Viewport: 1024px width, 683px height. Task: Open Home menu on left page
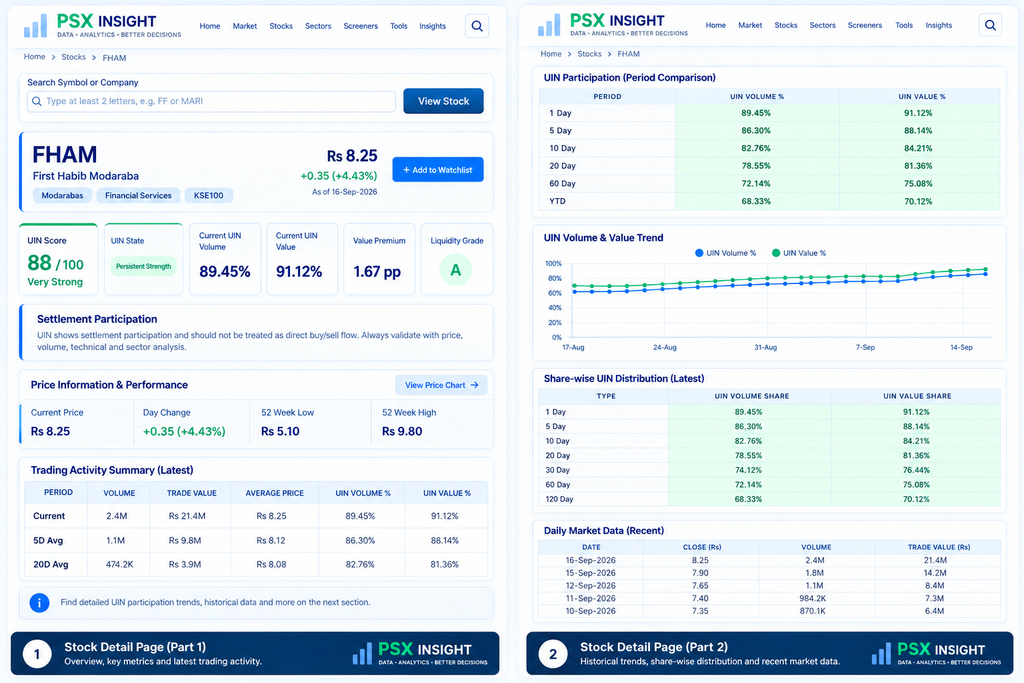(x=210, y=26)
